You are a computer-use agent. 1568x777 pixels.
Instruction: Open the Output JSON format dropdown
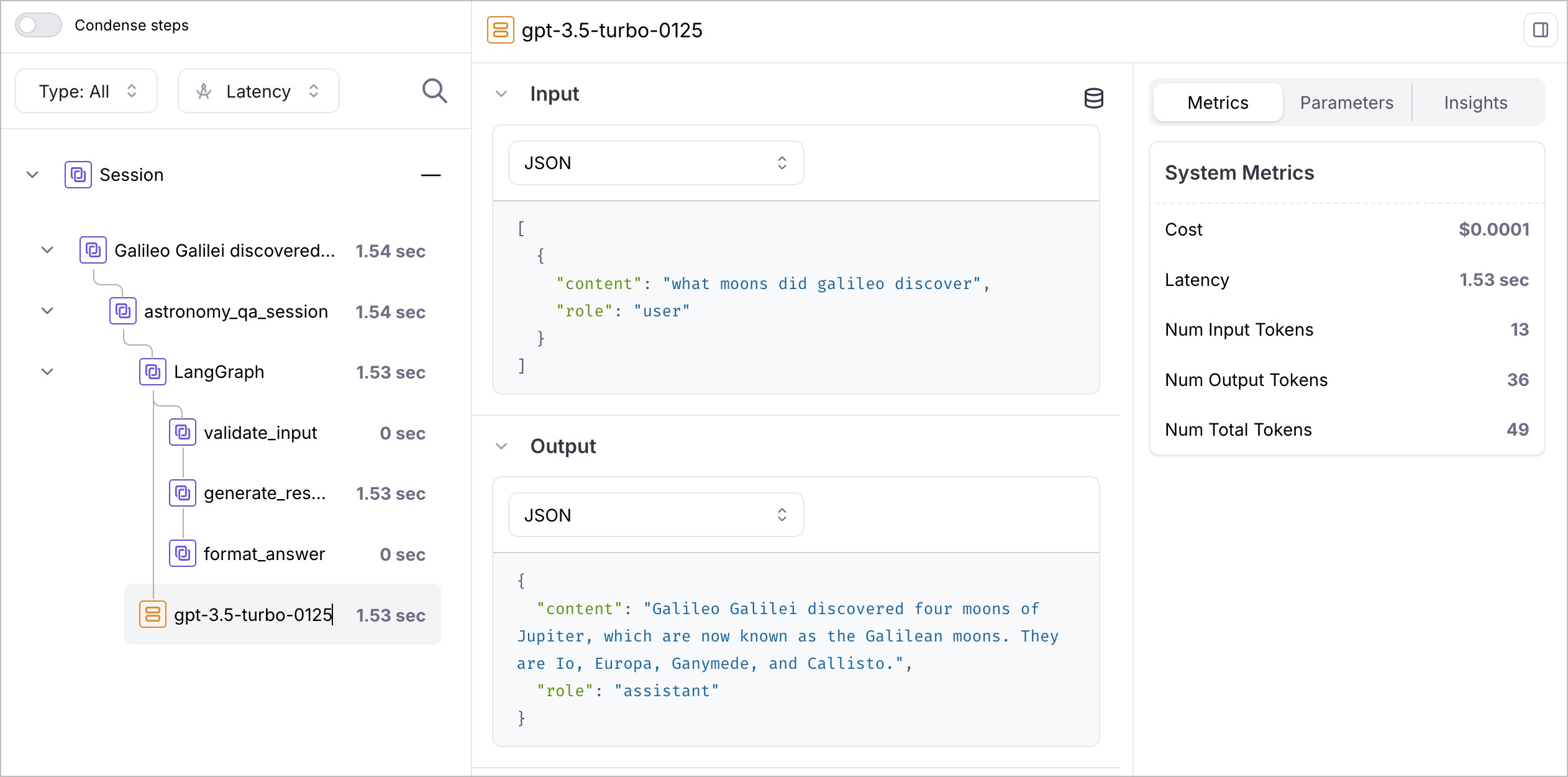point(655,515)
